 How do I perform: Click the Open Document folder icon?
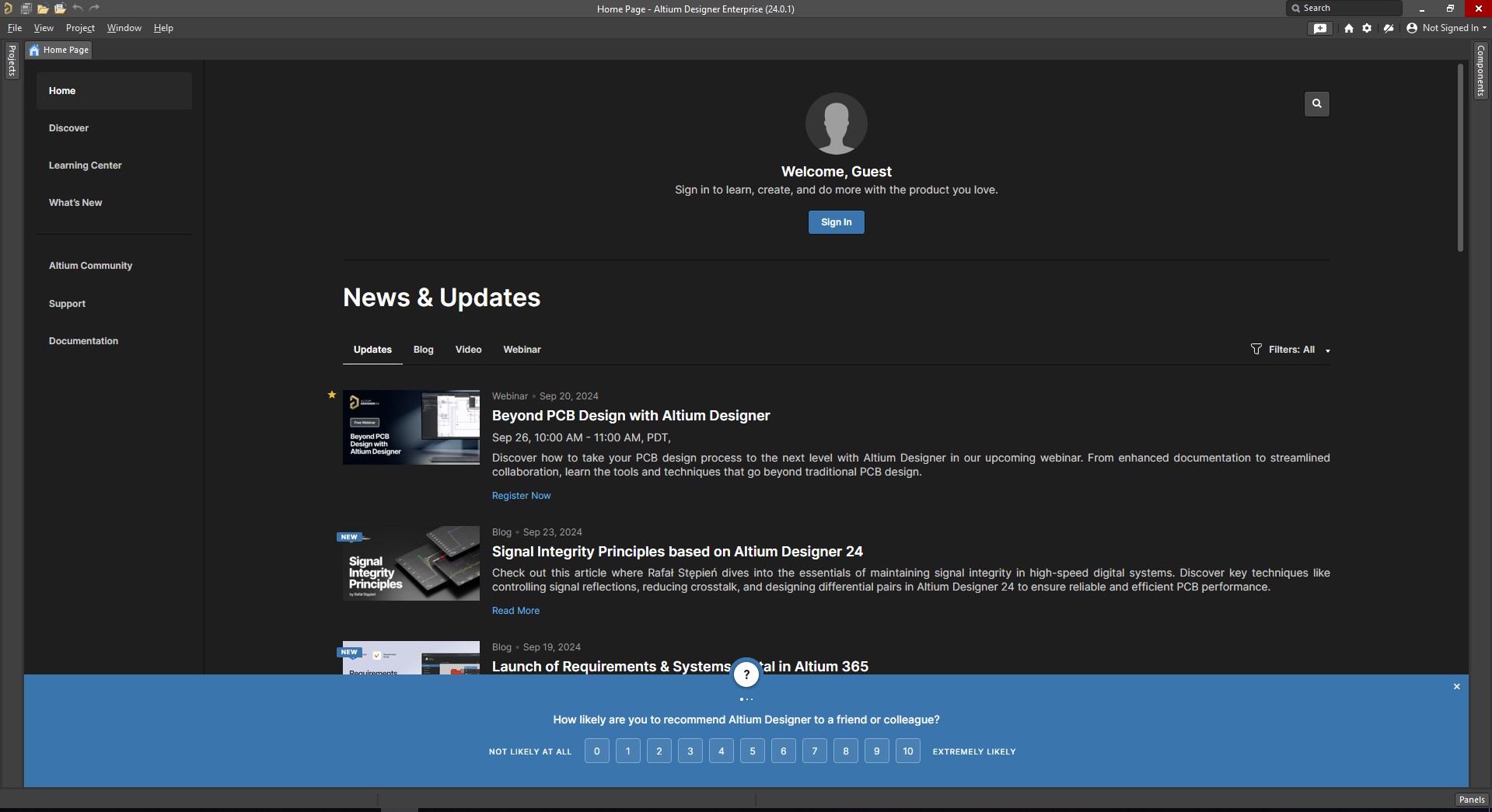[43, 9]
